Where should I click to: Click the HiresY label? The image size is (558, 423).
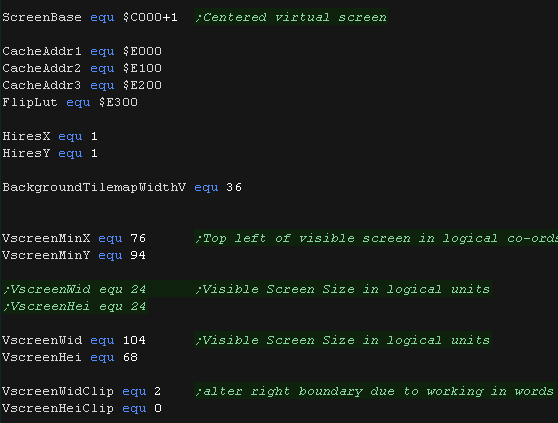(x=26, y=153)
